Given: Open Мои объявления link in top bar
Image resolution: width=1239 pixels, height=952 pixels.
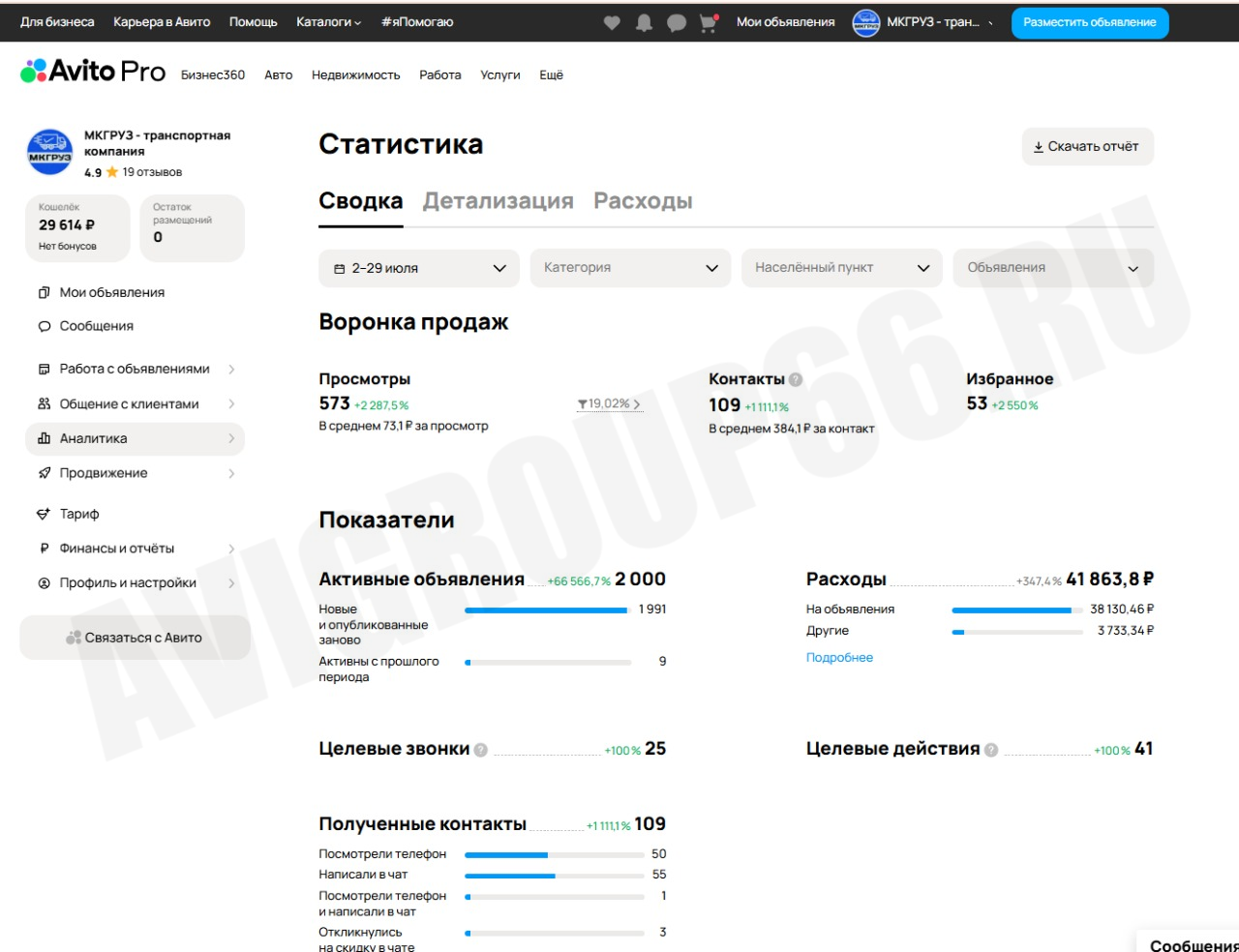Looking at the screenshot, I should pos(786,22).
